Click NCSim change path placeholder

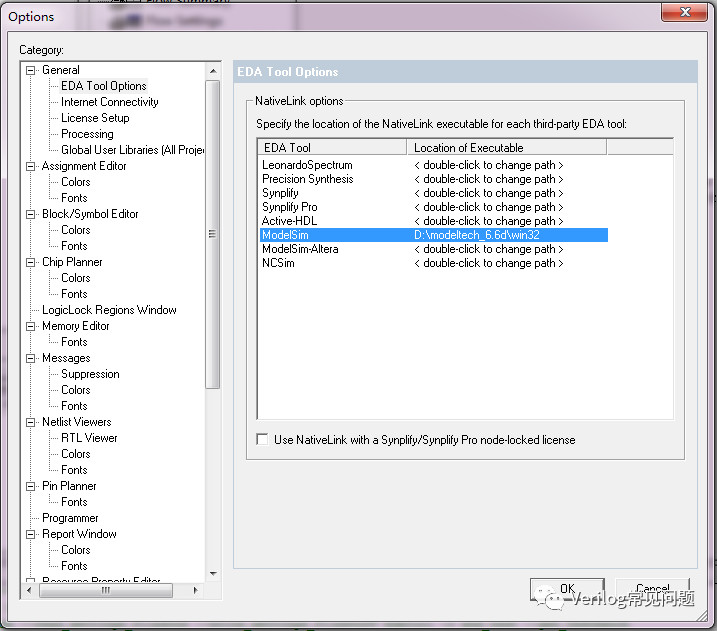[x=489, y=263]
